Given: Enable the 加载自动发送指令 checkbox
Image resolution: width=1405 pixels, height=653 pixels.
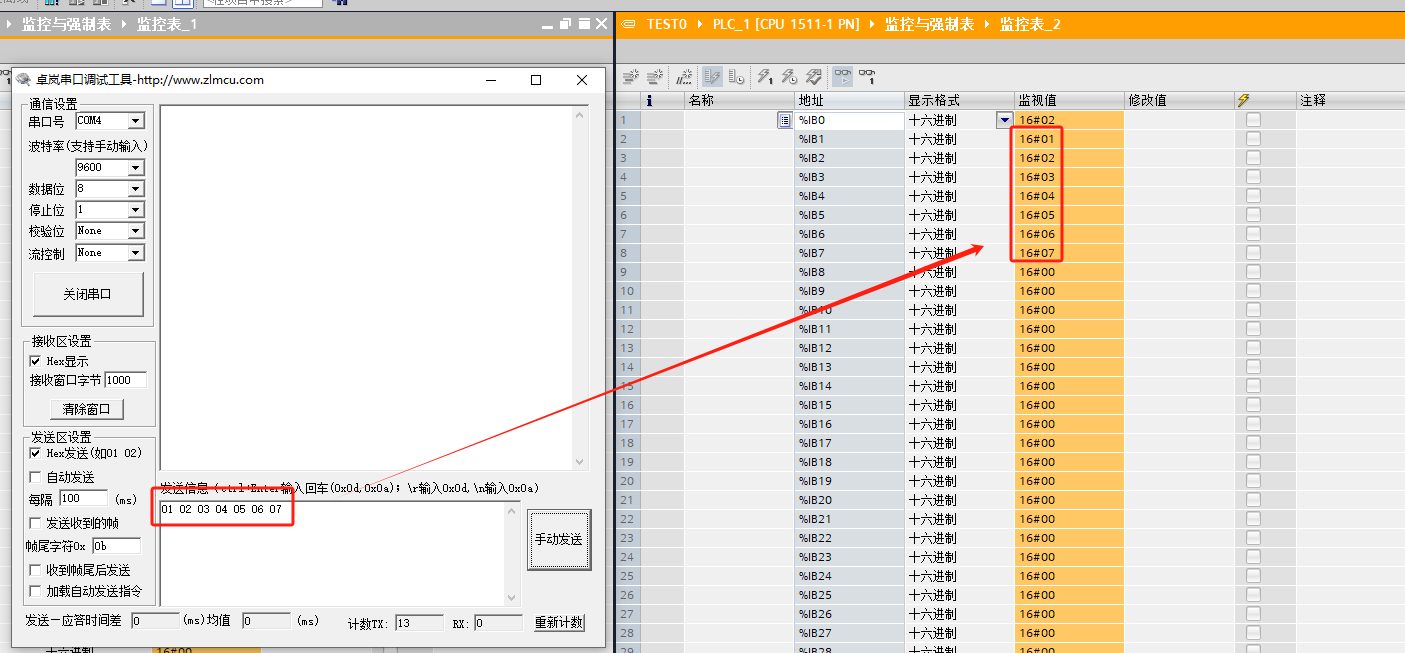Looking at the screenshot, I should tap(36, 591).
